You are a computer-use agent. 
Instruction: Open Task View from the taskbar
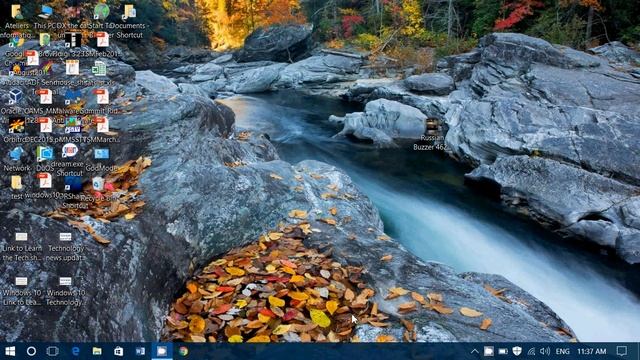point(53,351)
